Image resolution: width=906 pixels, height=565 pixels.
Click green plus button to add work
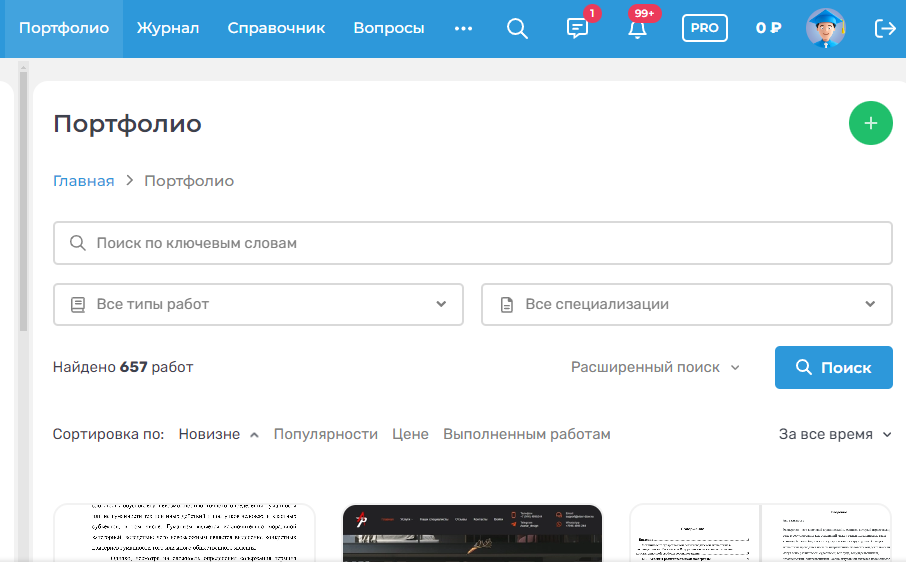tap(870, 123)
